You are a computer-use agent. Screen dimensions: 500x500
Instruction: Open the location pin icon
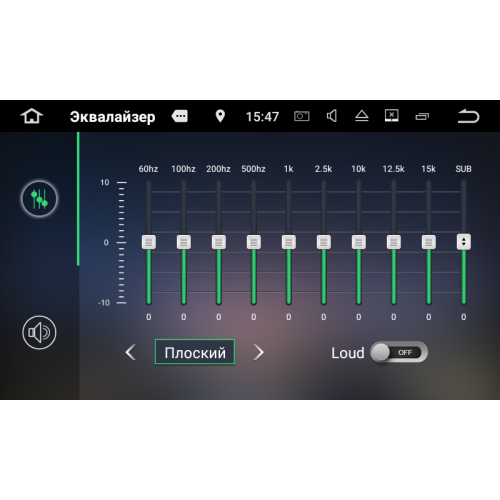pyautogui.click(x=220, y=116)
